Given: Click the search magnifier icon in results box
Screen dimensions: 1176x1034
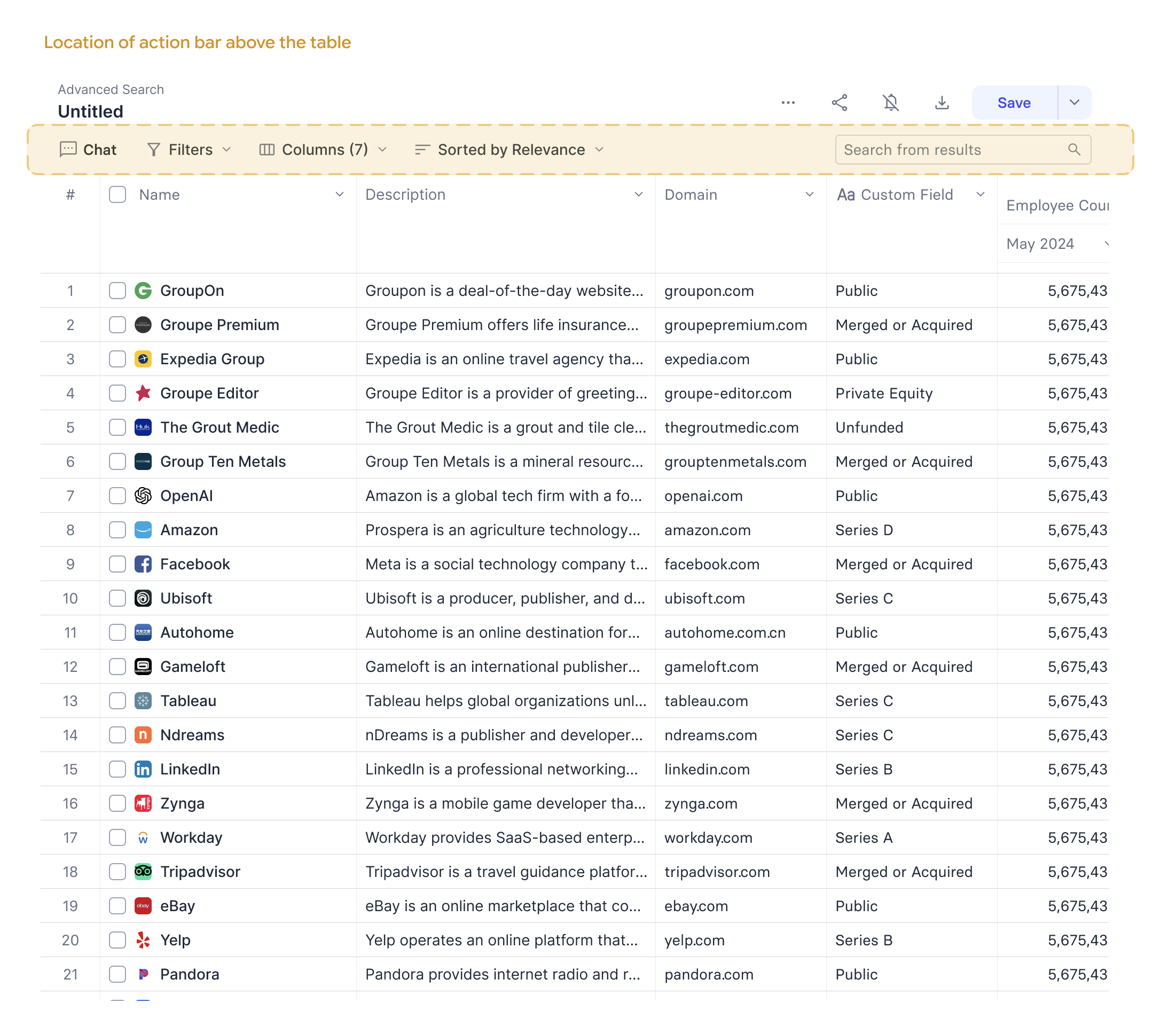Looking at the screenshot, I should click(1073, 150).
